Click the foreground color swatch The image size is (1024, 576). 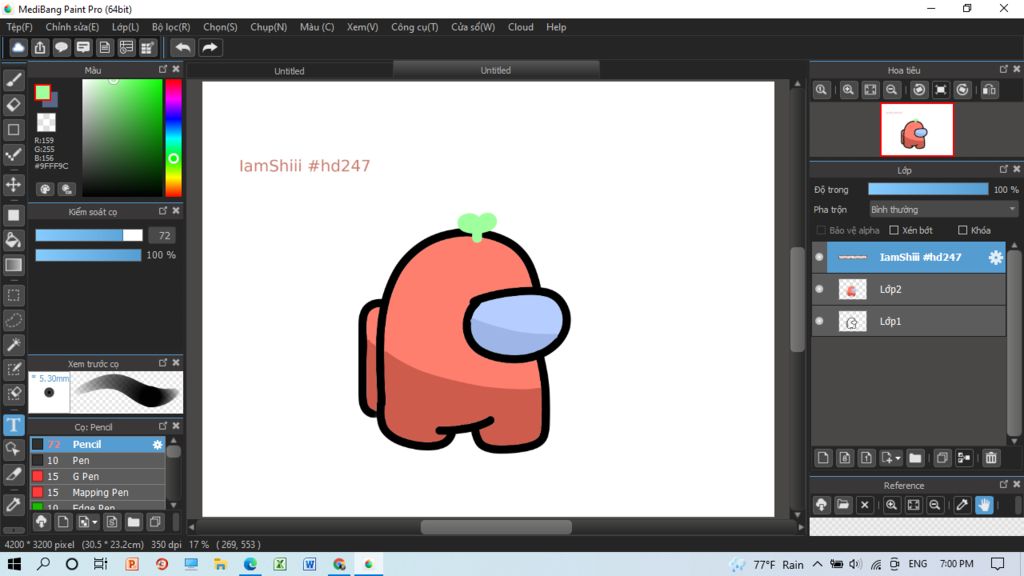pos(42,93)
